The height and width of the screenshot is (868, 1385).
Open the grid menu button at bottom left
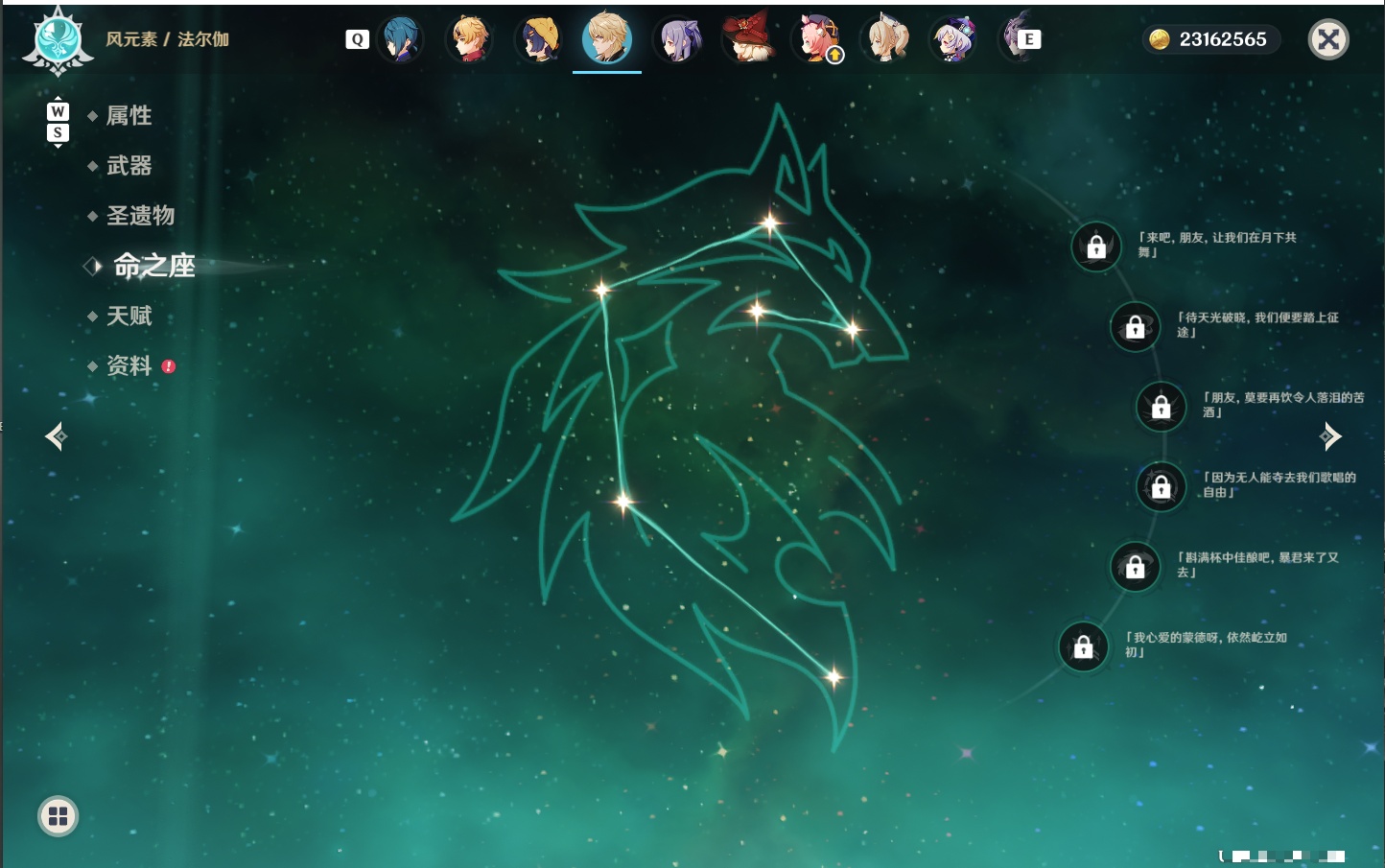[58, 816]
